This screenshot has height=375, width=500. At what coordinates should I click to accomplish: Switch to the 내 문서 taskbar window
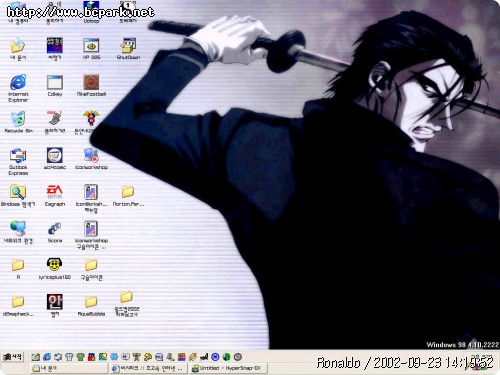point(69,368)
